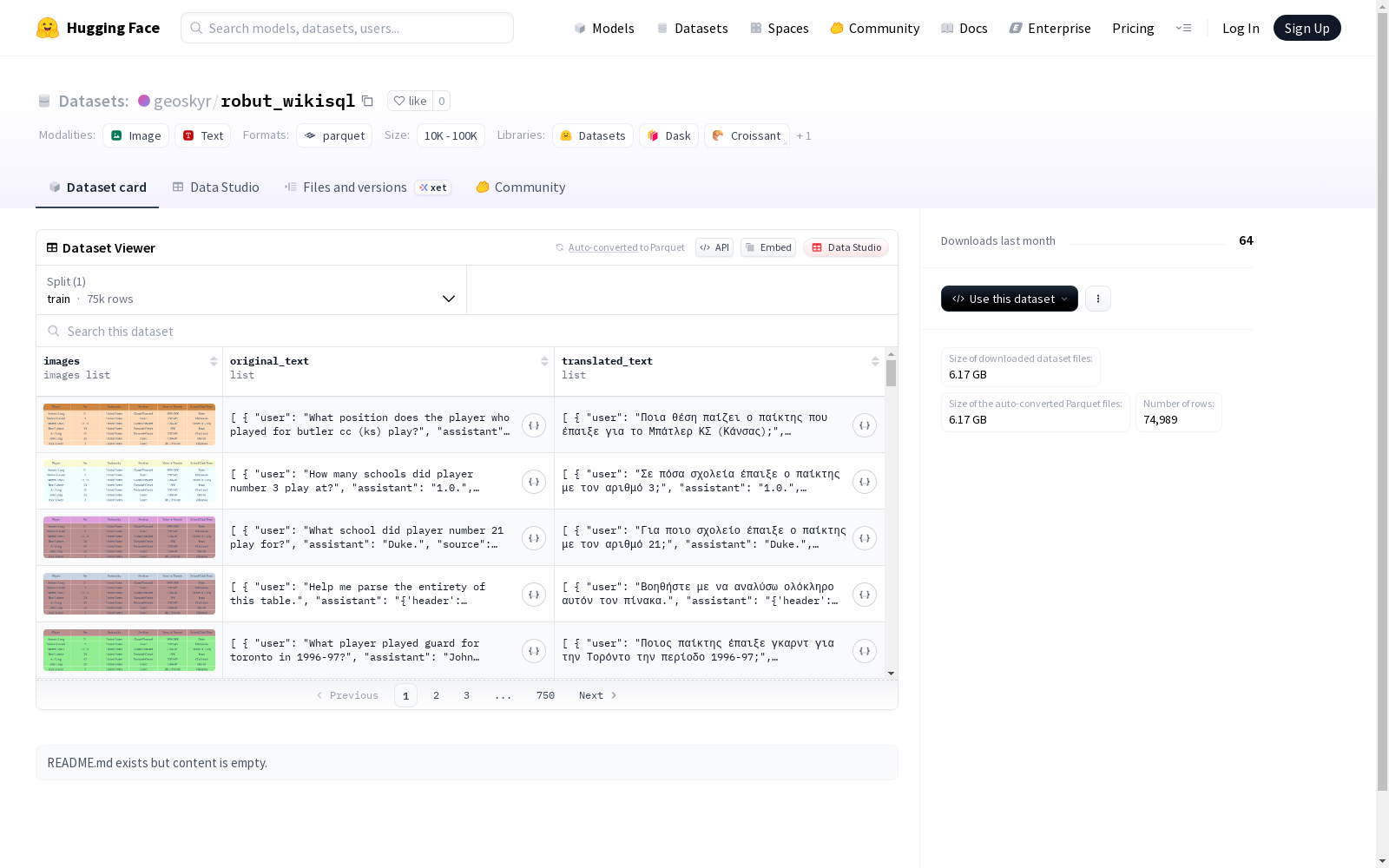Click the Log In link
Screen dimensions: 1389x868
1241,28
